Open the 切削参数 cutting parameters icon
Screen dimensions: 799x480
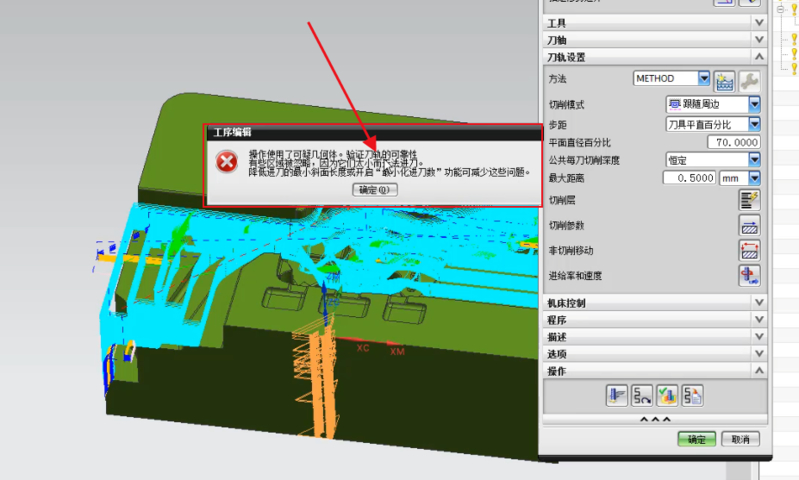[749, 225]
